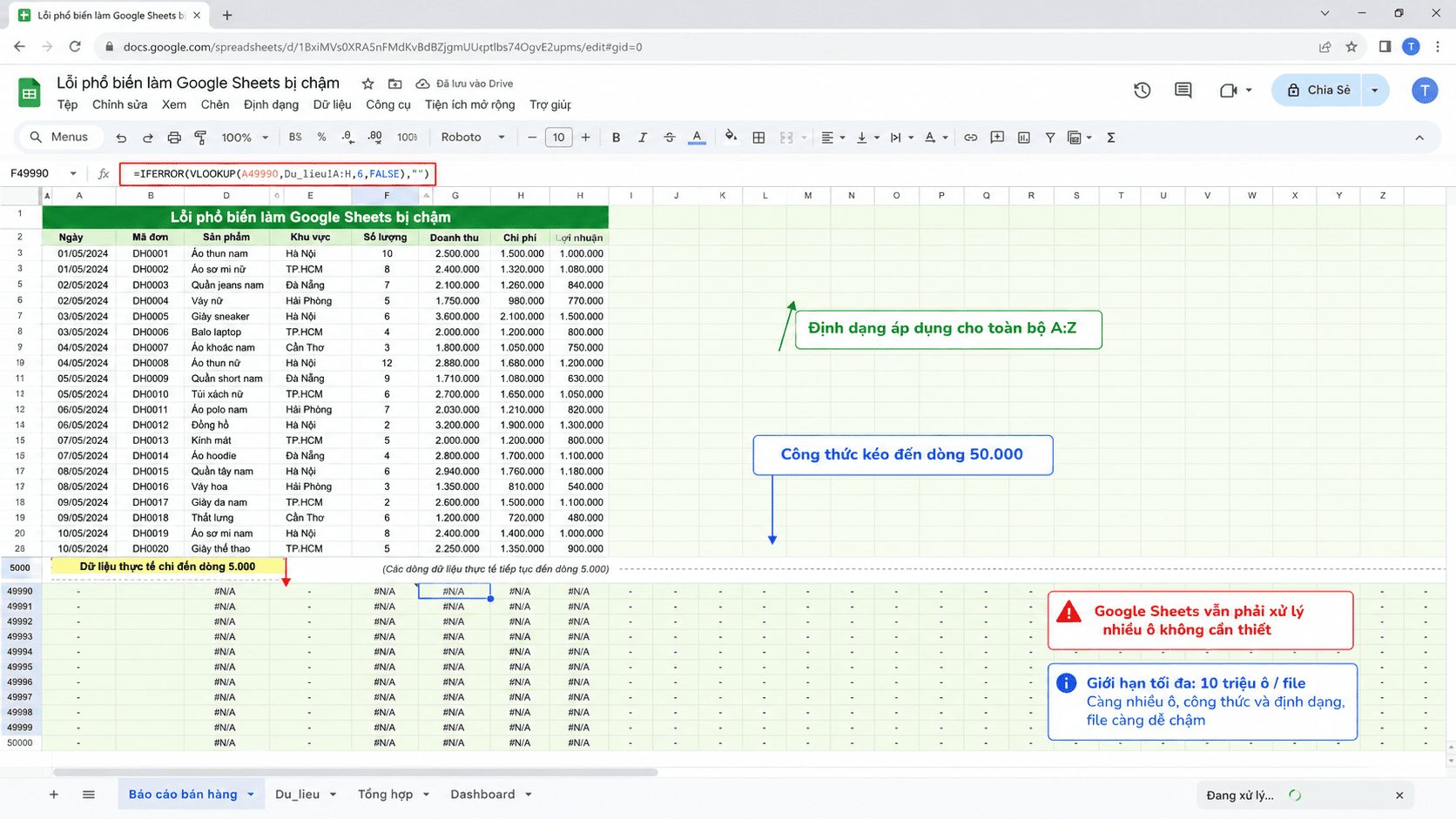Image resolution: width=1456 pixels, height=819 pixels.
Task: Search Menus box in toolbar
Action: (59, 137)
